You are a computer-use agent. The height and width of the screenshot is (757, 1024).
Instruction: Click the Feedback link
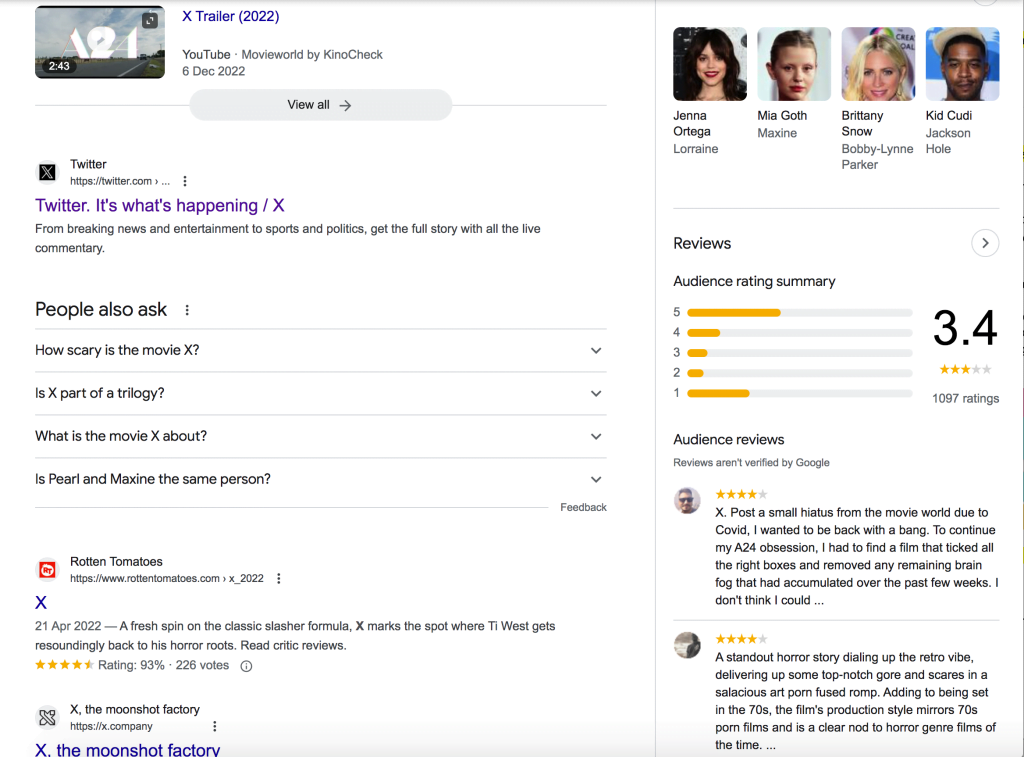coord(583,507)
